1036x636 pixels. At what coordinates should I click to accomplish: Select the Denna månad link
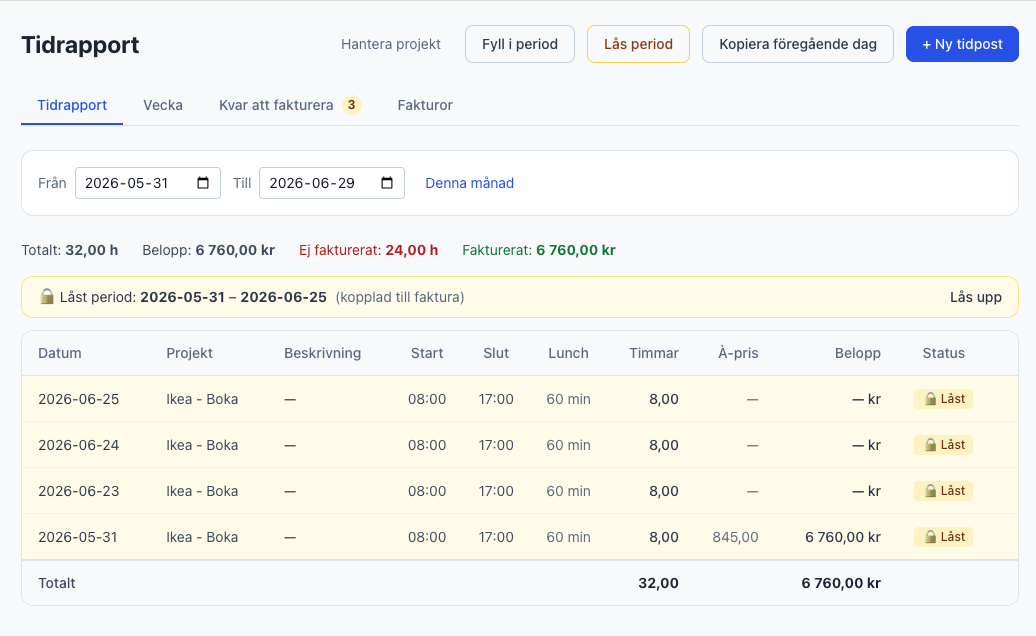tap(469, 183)
